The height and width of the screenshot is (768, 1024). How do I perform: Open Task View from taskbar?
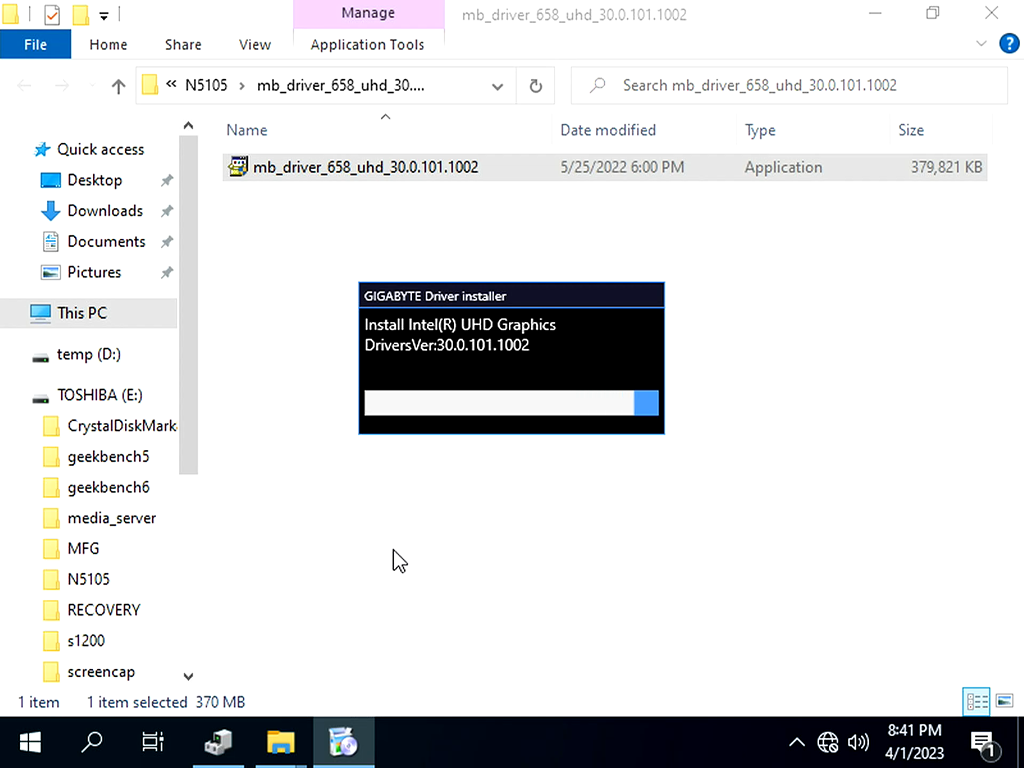coord(153,743)
